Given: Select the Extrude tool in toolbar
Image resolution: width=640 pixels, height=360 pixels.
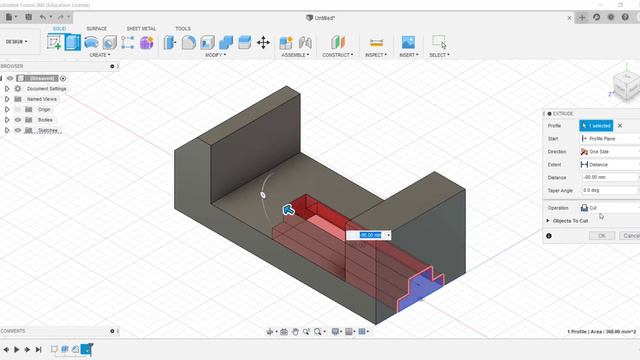Looking at the screenshot, I should point(73,42).
